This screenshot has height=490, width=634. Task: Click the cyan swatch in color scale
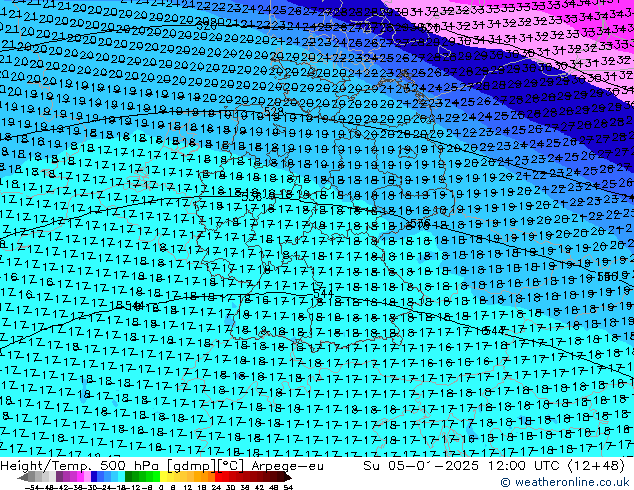pyautogui.click(x=122, y=477)
